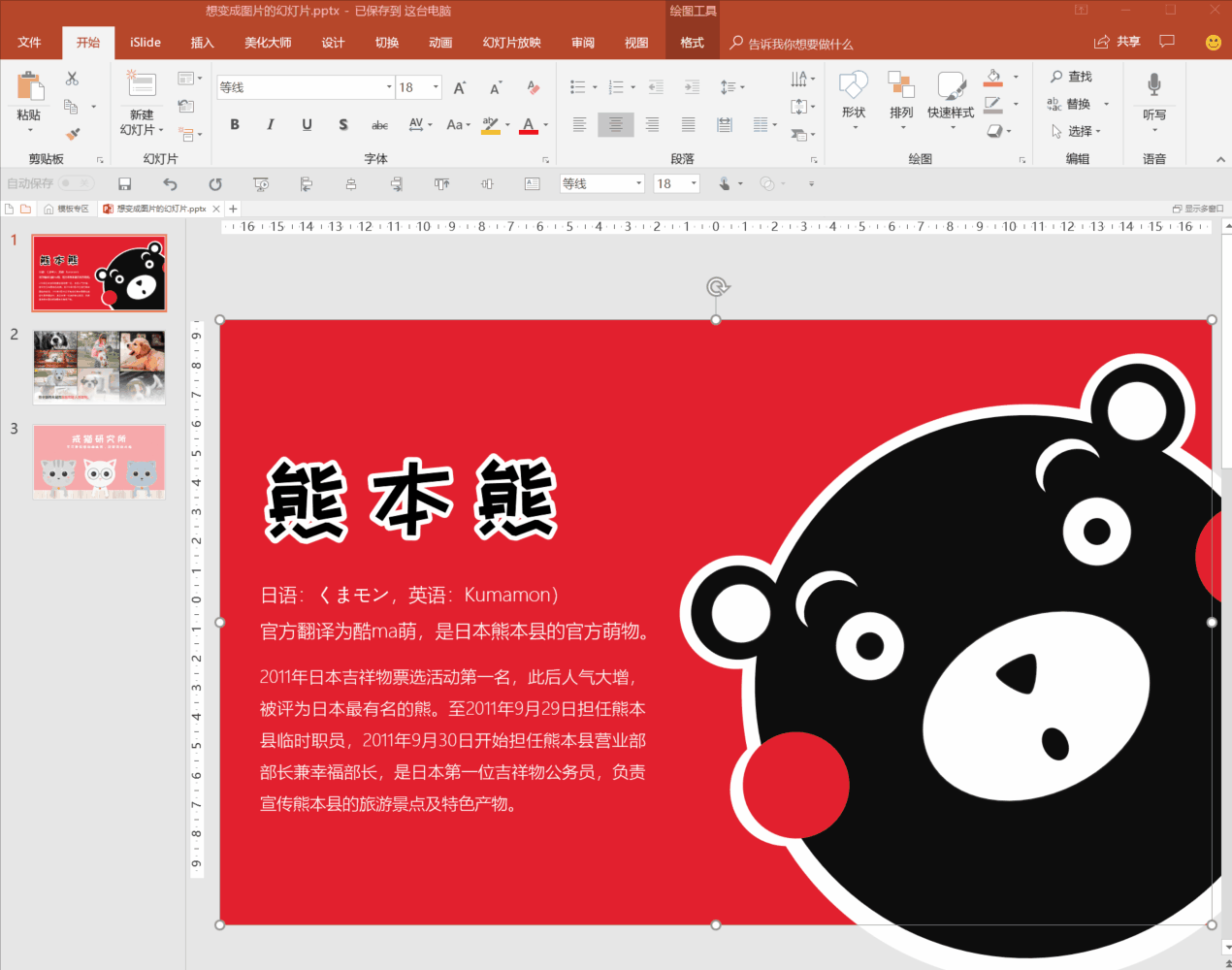This screenshot has height=970, width=1232.
Task: Open the 形状 shapes gallery dropdown
Action: [854, 126]
